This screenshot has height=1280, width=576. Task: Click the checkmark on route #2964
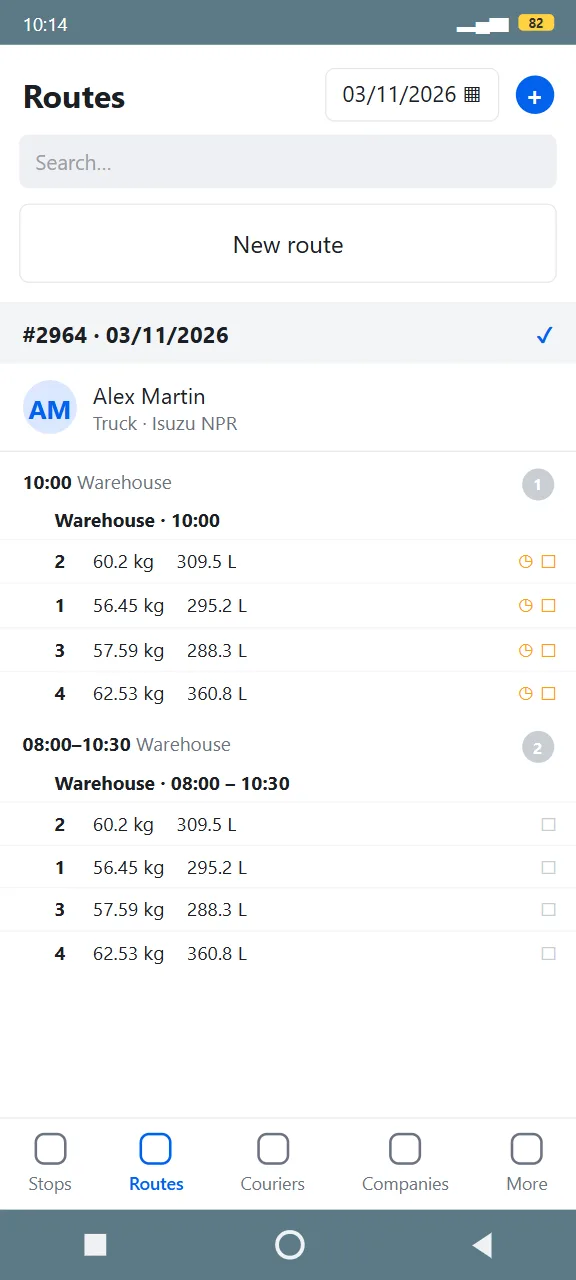(x=544, y=335)
